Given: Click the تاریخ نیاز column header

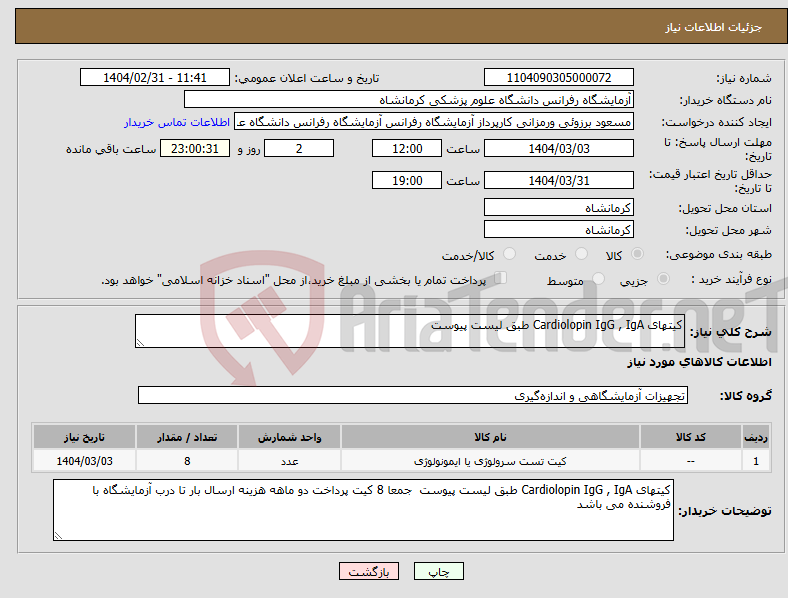Looking at the screenshot, I should pyautogui.click(x=84, y=437).
